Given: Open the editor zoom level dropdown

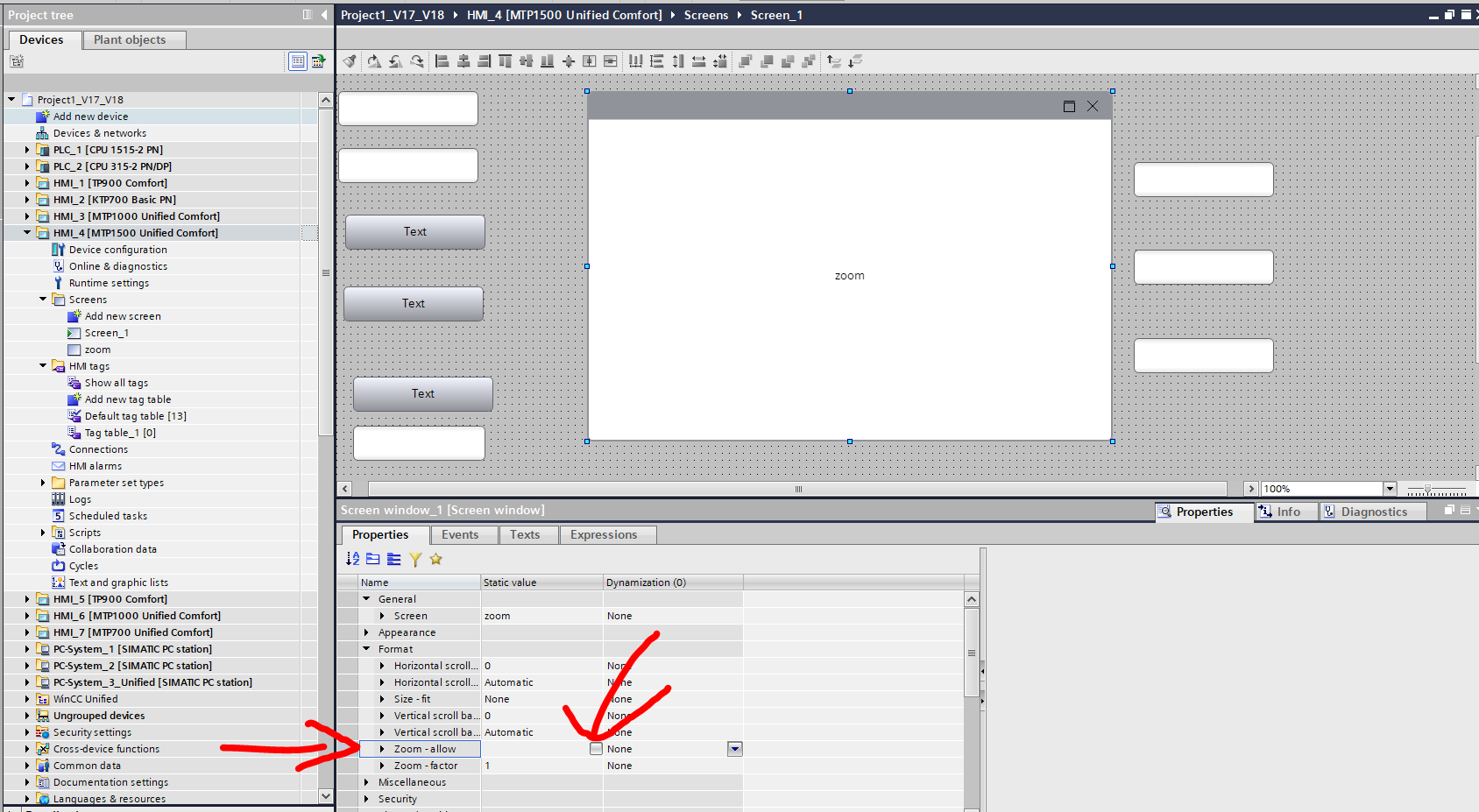Looking at the screenshot, I should 1390,489.
